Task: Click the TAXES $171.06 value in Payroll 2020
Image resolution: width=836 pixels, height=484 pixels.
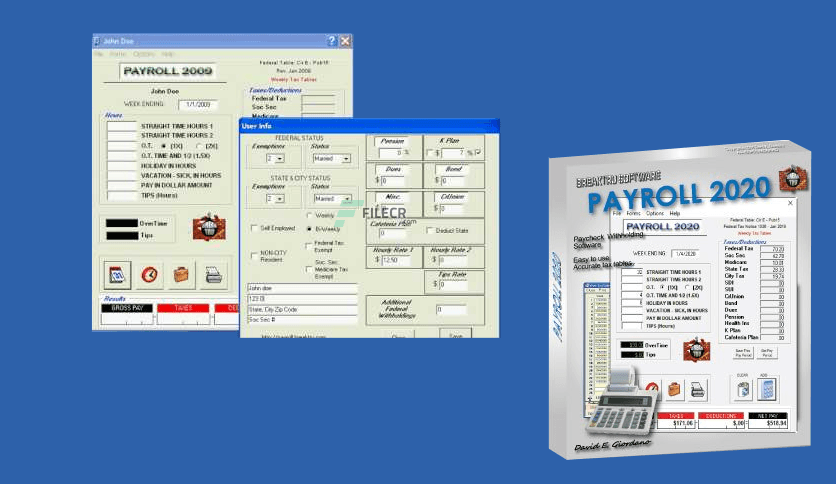Action: click(676, 423)
